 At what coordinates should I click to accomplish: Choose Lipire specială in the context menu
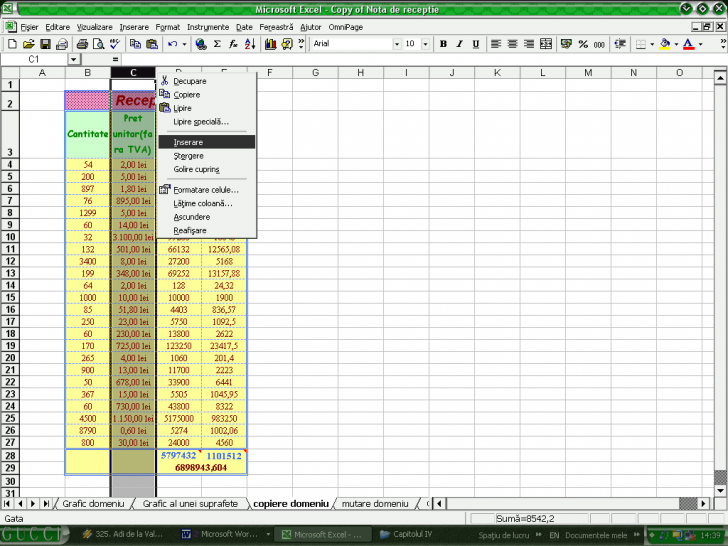[207, 122]
